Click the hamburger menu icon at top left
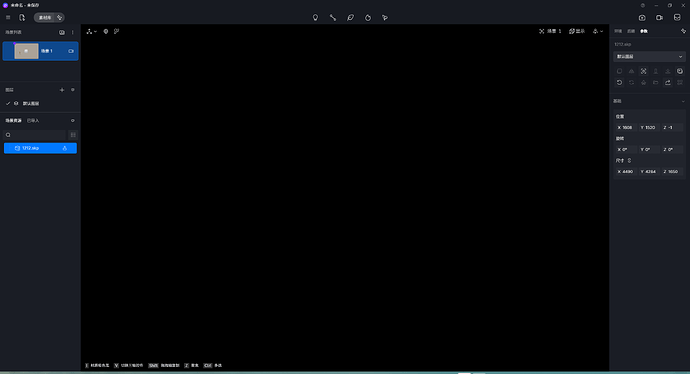Screen dimensions: 690x374 [8, 18]
